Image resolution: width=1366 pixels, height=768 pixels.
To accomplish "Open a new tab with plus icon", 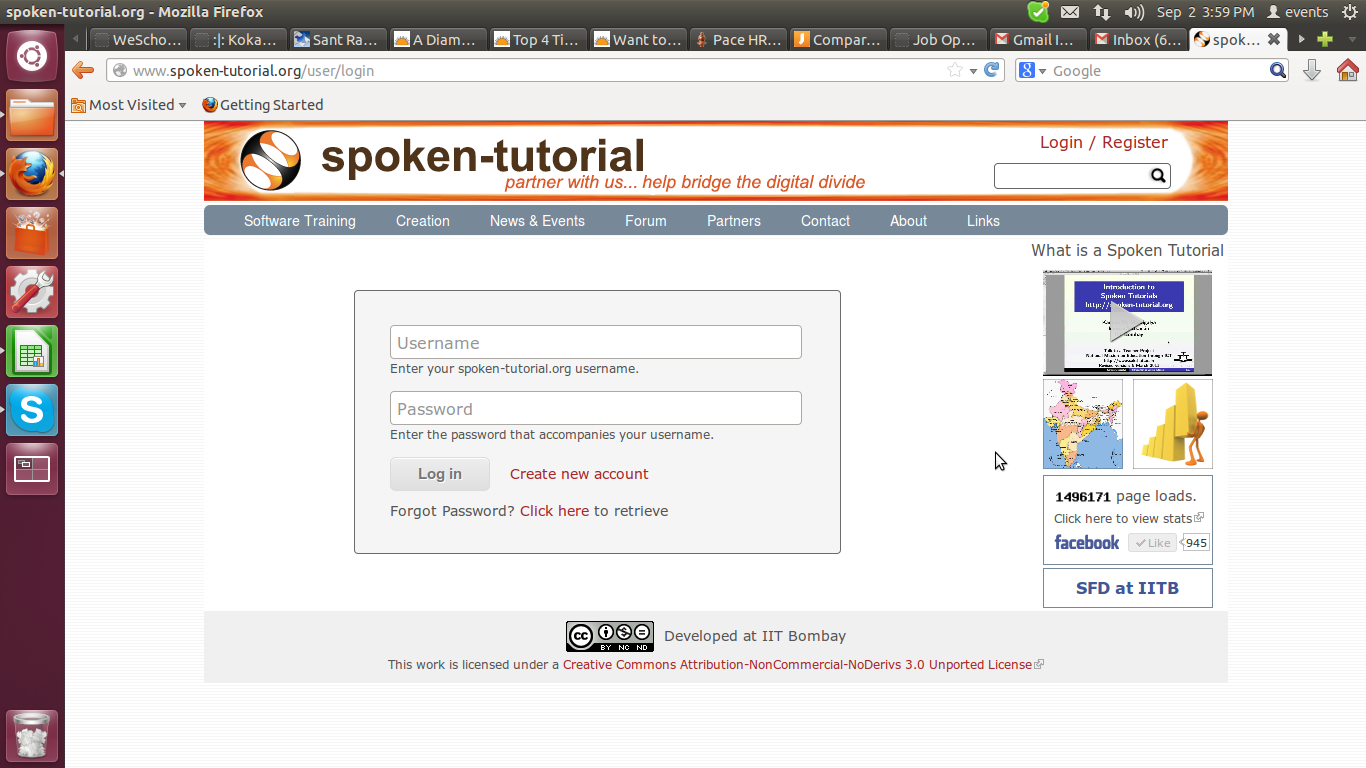I will click(1325, 40).
